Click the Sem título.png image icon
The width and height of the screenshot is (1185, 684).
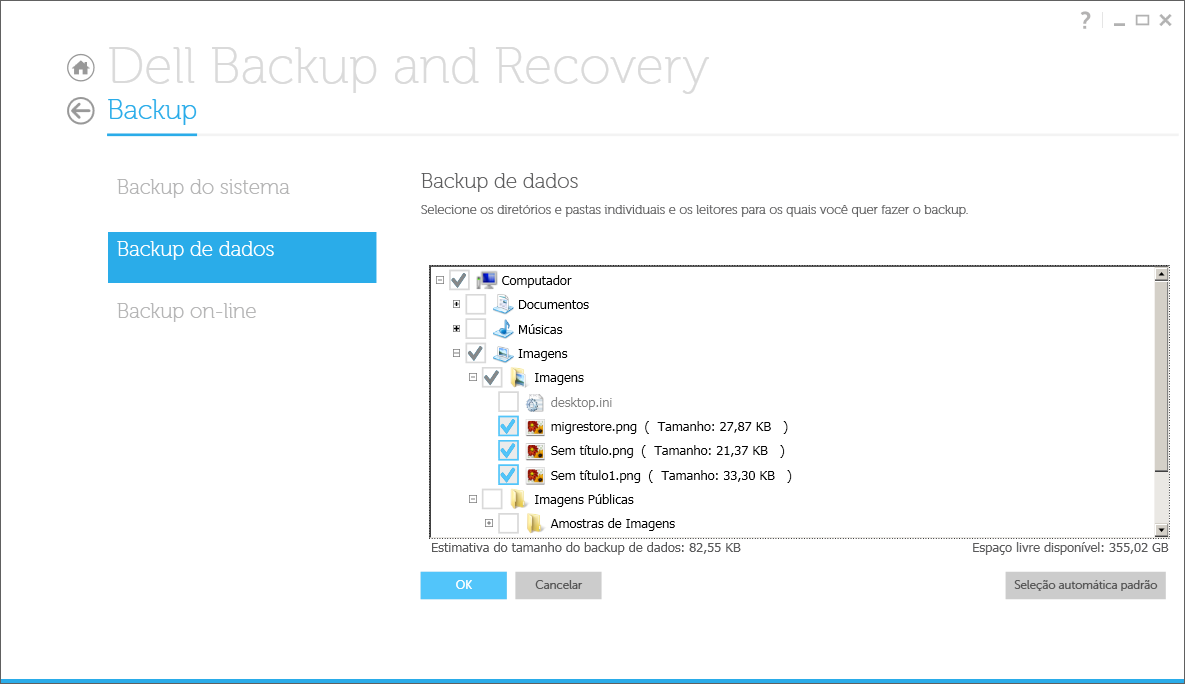pos(535,451)
